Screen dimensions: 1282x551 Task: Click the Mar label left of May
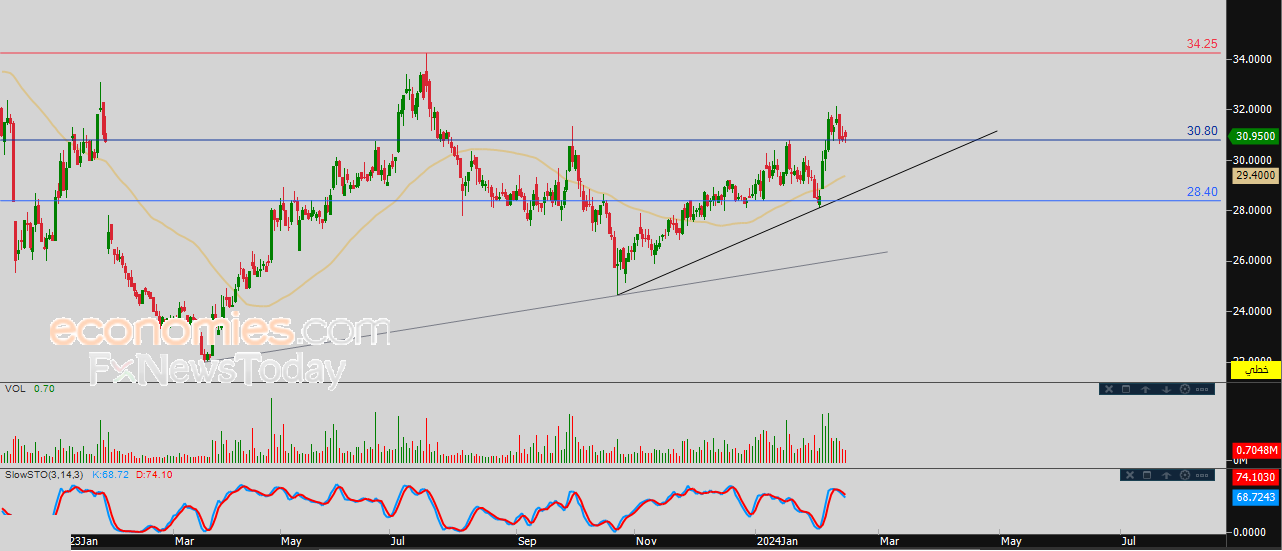tap(183, 541)
